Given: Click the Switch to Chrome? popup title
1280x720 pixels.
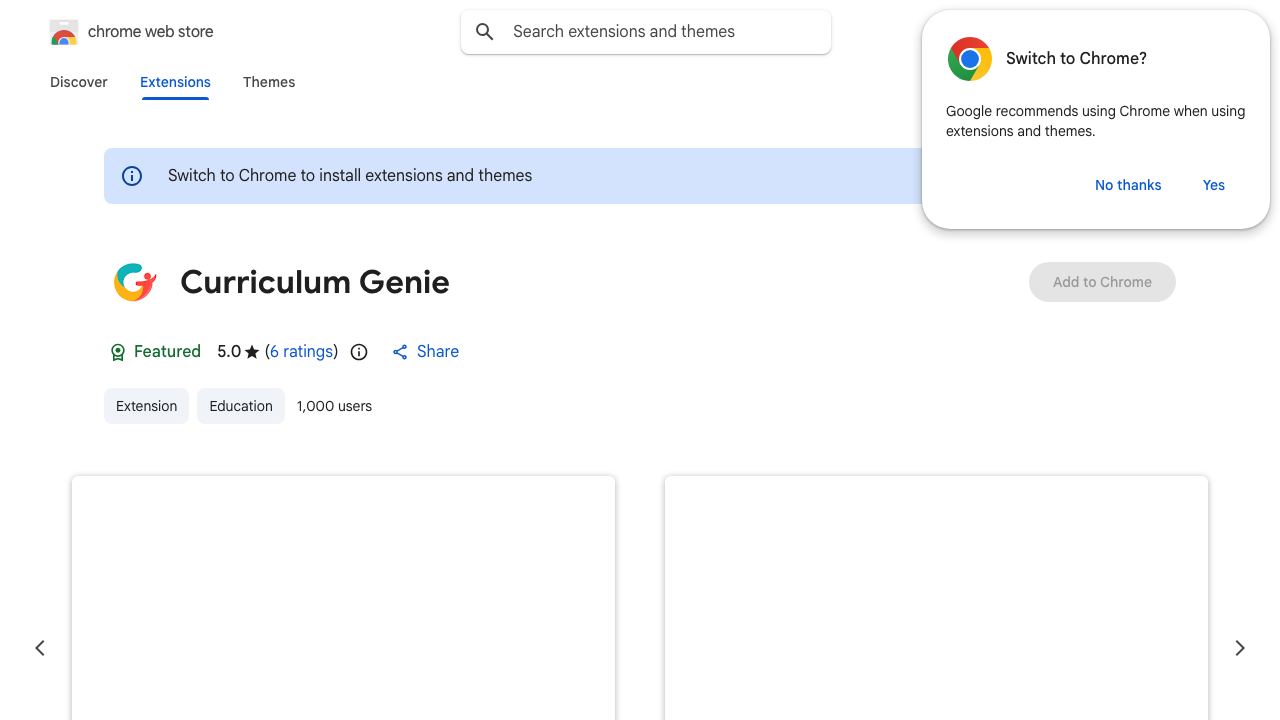Looking at the screenshot, I should click(x=1076, y=59).
